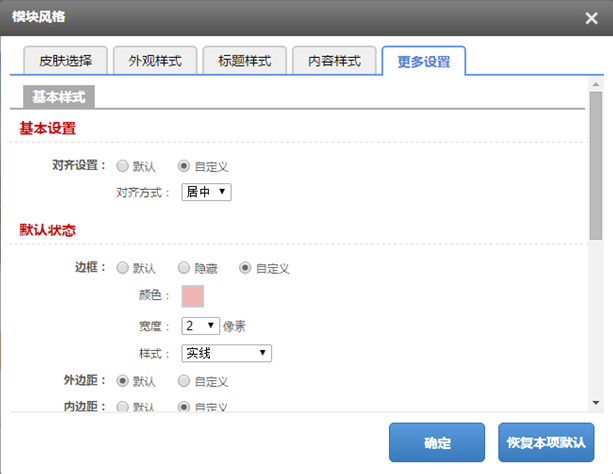Click the scrollbar down arrow
Screen dimensions: 613x474
(x=596, y=403)
